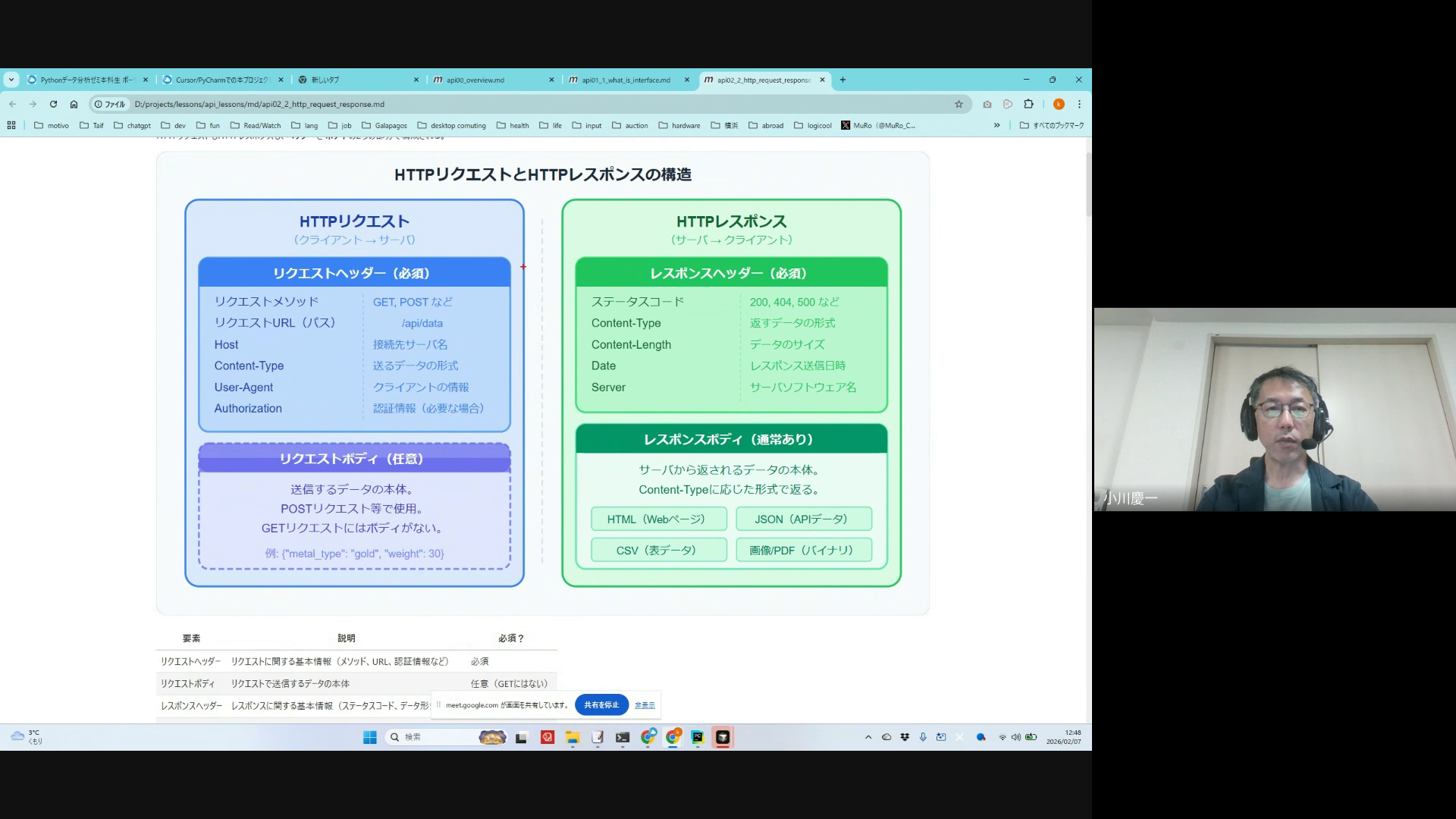The image size is (1456, 819).
Task: Click the microphone icon in system tray
Action: [x=923, y=737]
